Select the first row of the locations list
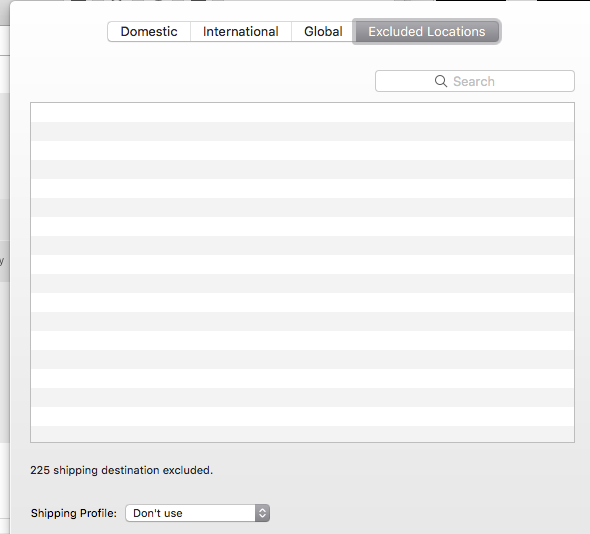Viewport: 590px width, 534px height. 303,113
